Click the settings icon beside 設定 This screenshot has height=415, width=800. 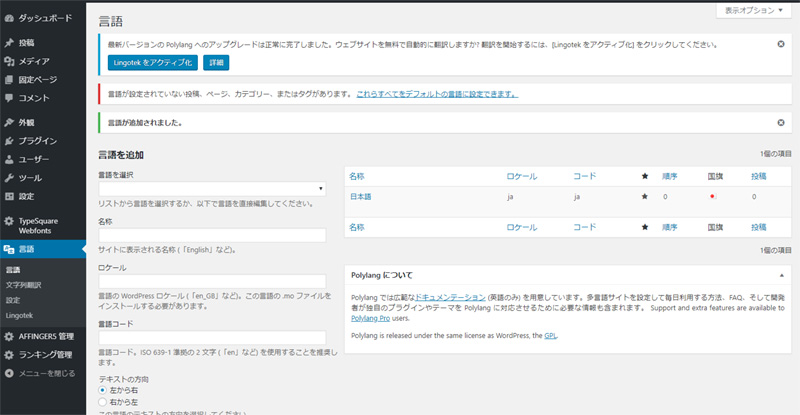pyautogui.click(x=9, y=196)
